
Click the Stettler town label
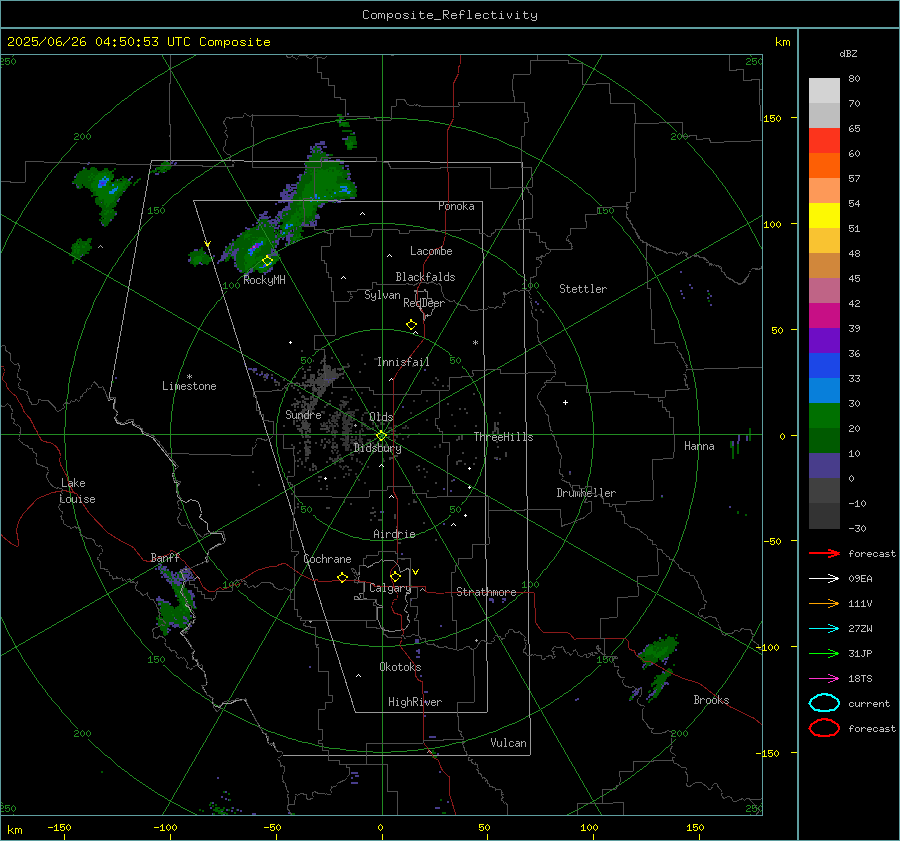click(x=583, y=289)
